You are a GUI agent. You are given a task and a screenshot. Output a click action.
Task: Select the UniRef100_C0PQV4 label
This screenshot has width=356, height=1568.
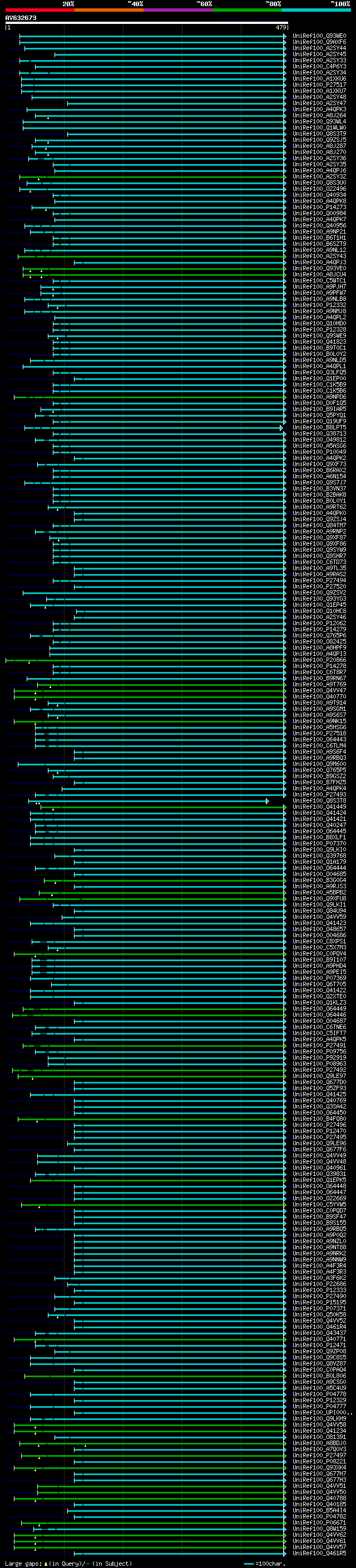[319, 954]
